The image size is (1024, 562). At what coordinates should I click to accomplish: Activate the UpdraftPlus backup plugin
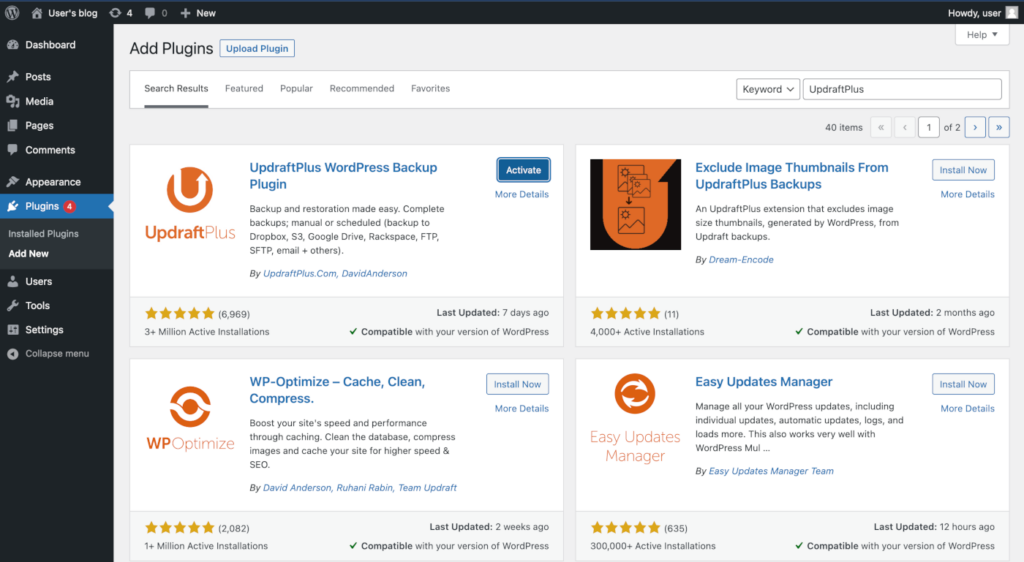pyautogui.click(x=523, y=170)
